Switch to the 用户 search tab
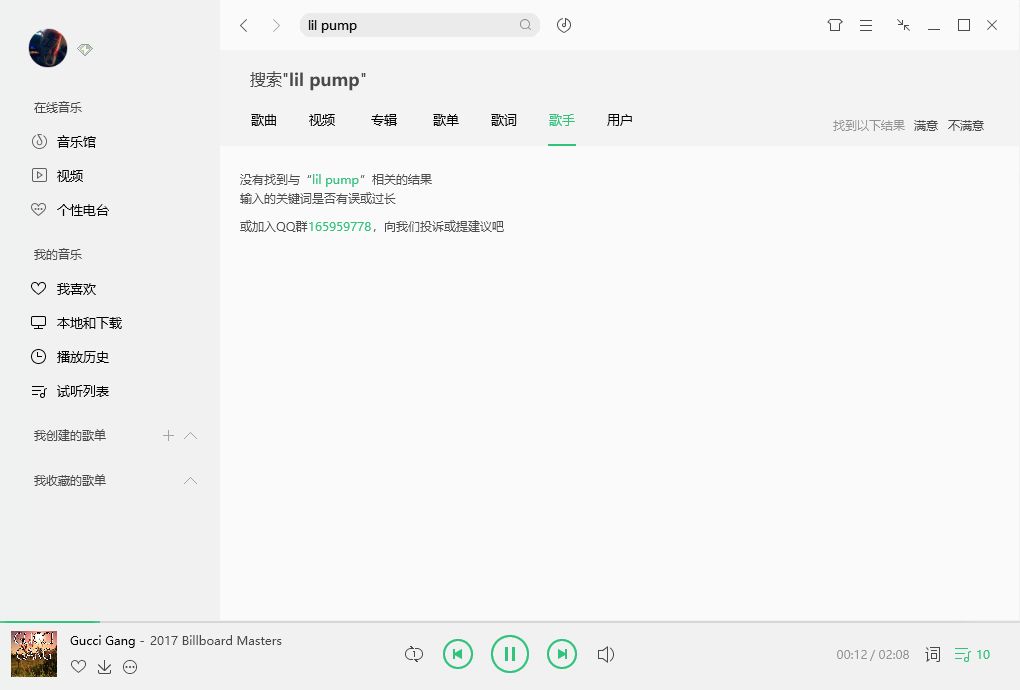 (x=619, y=120)
